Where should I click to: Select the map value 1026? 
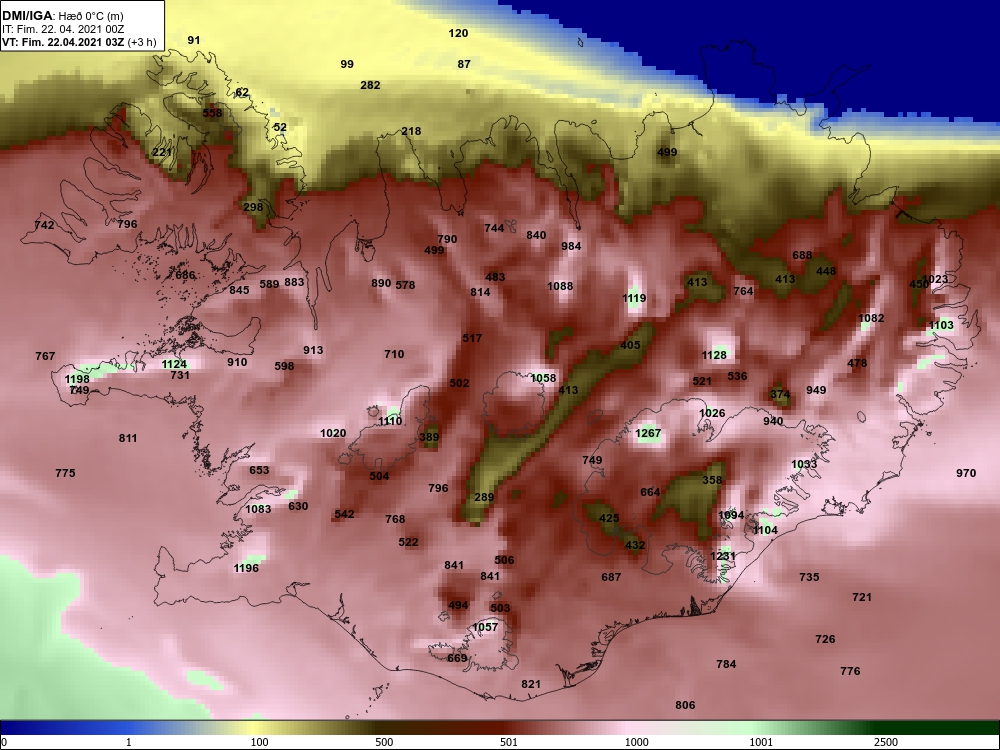(712, 413)
